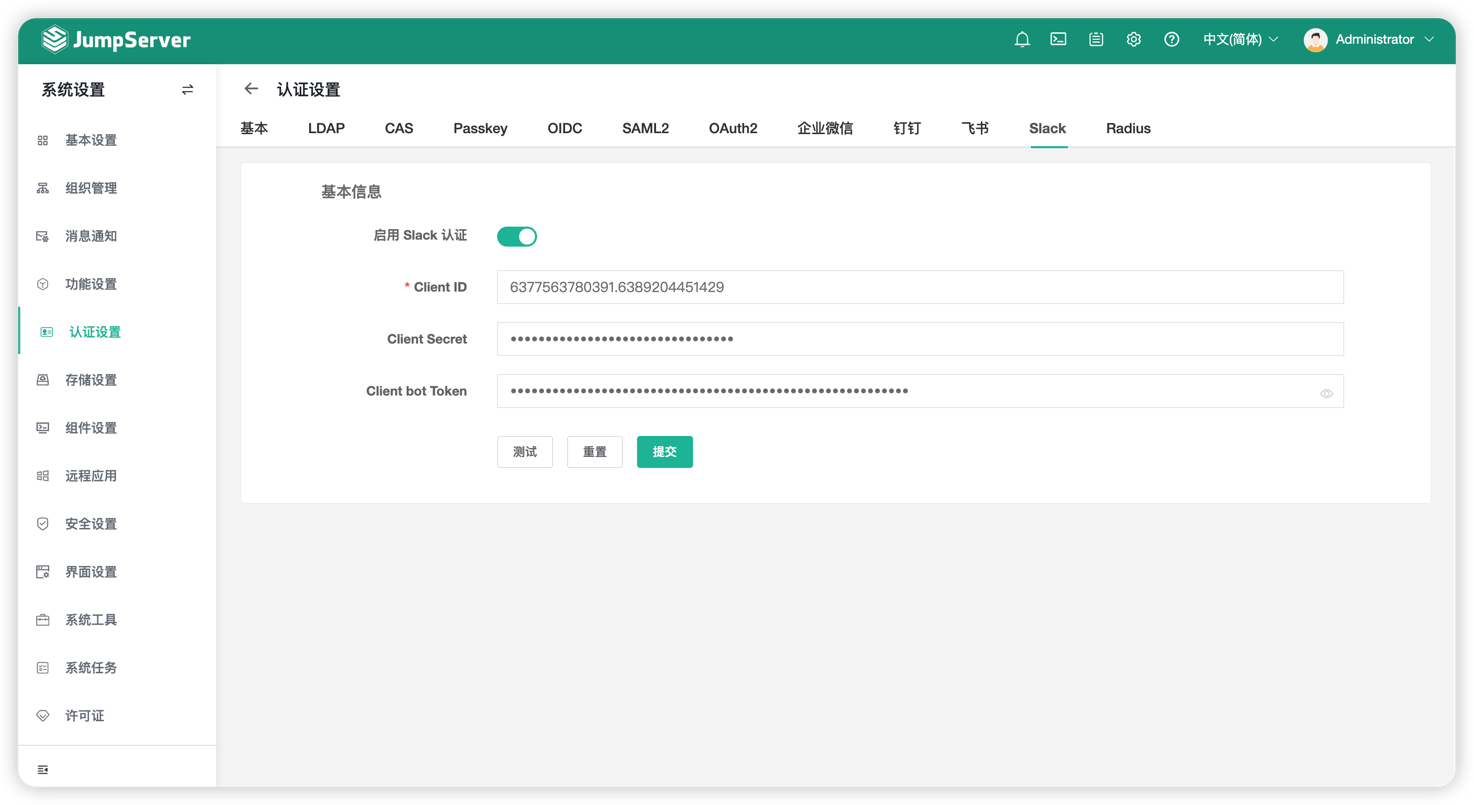Switch to the LDAP tab
The width and height of the screenshot is (1474, 805).
(x=326, y=128)
